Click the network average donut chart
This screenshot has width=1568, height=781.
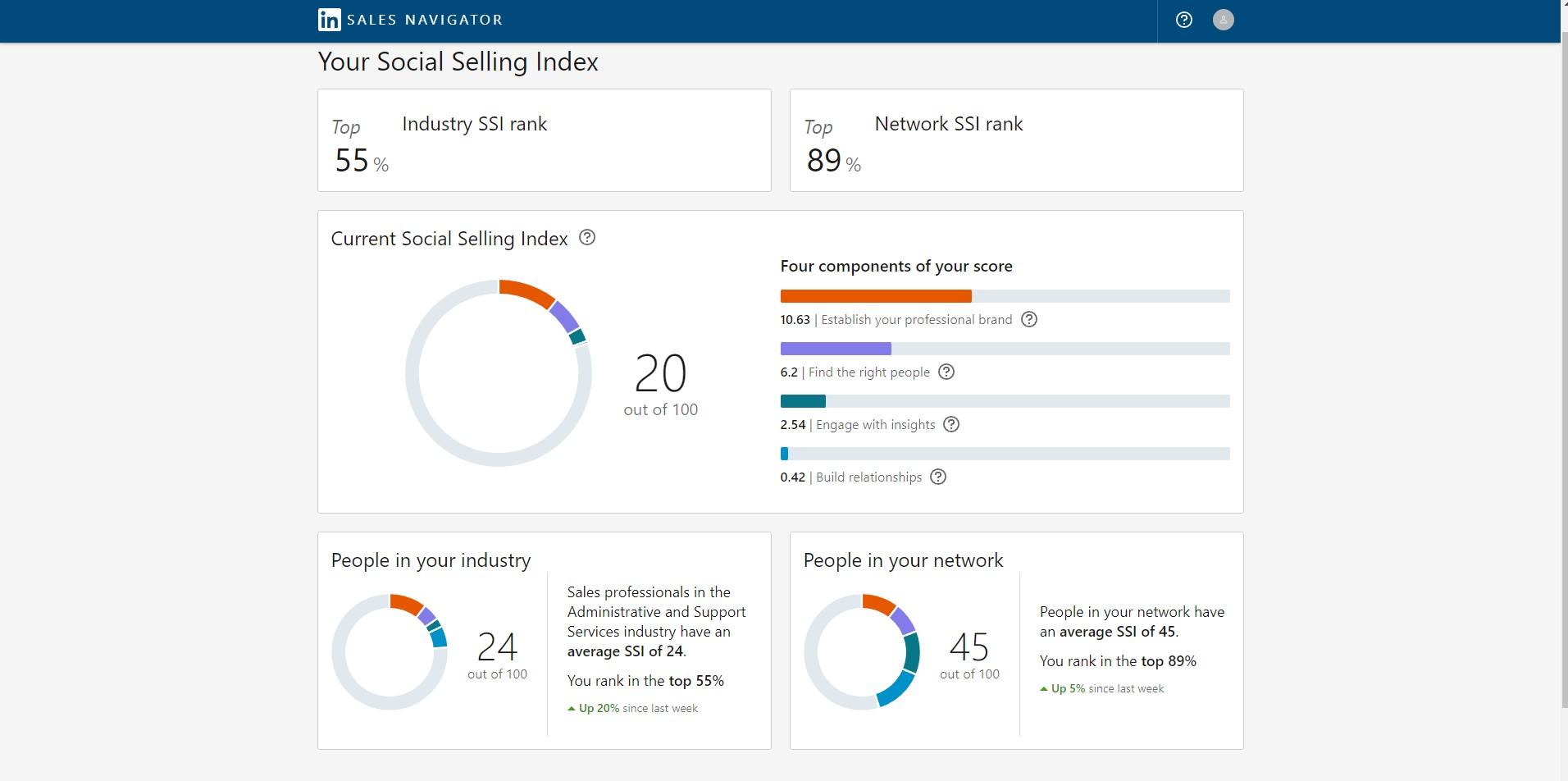click(x=862, y=652)
